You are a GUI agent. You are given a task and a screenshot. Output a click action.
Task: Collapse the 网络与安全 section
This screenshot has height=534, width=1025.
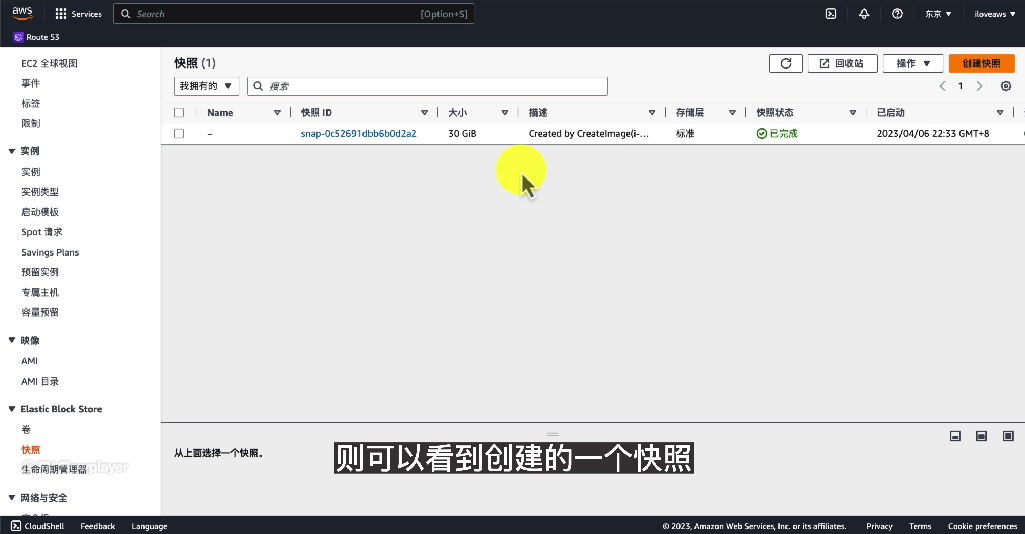coord(12,497)
